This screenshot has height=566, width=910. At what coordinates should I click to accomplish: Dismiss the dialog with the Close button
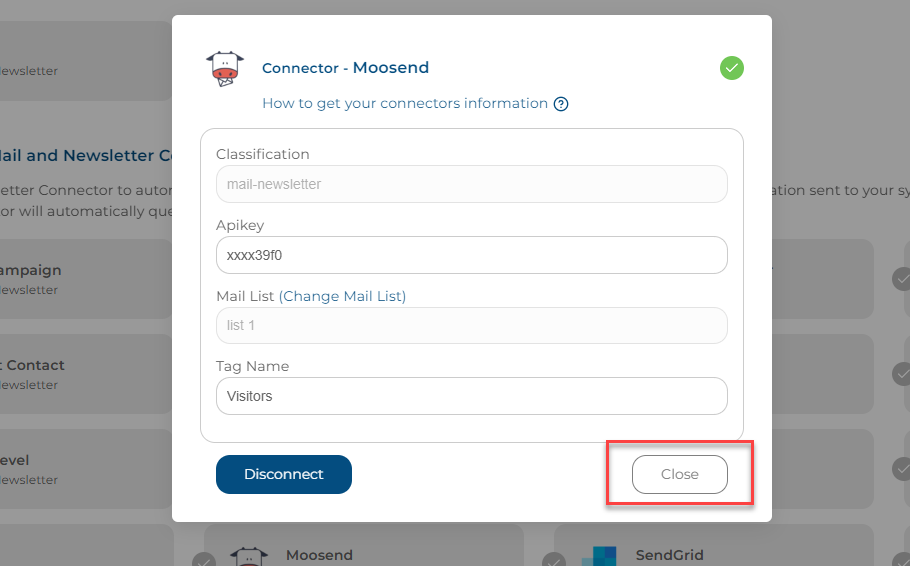click(x=680, y=474)
